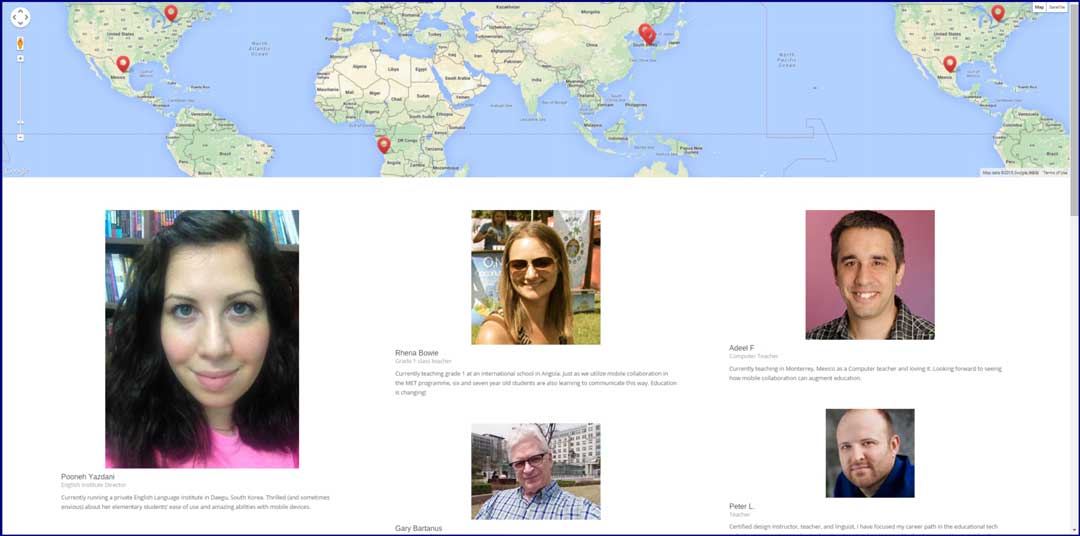Click the zoom slider track on map
Viewport: 1080px width, 536px height.
pyautogui.click(x=20, y=98)
